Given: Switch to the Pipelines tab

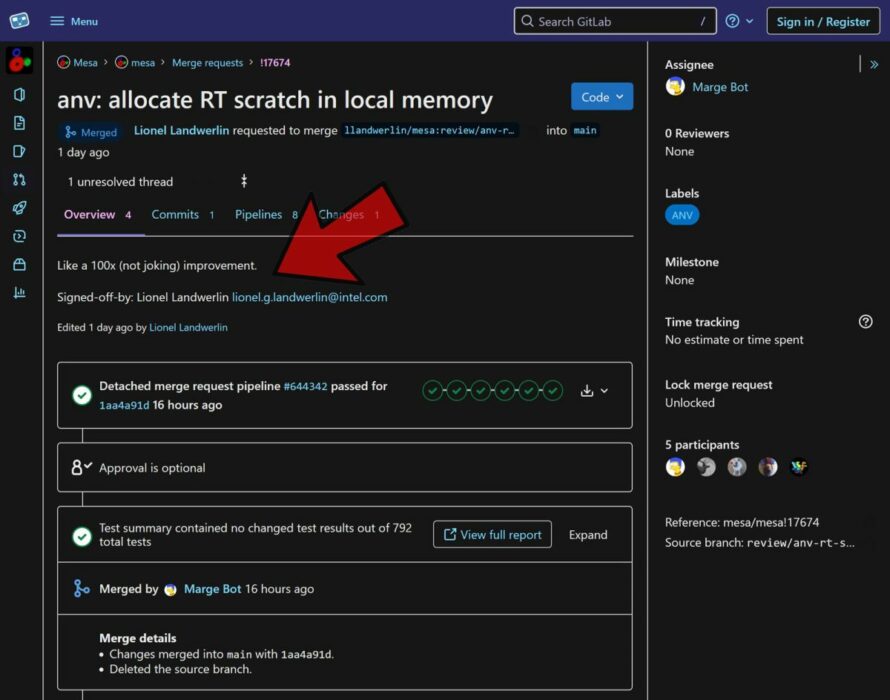Looking at the screenshot, I should coord(259,214).
